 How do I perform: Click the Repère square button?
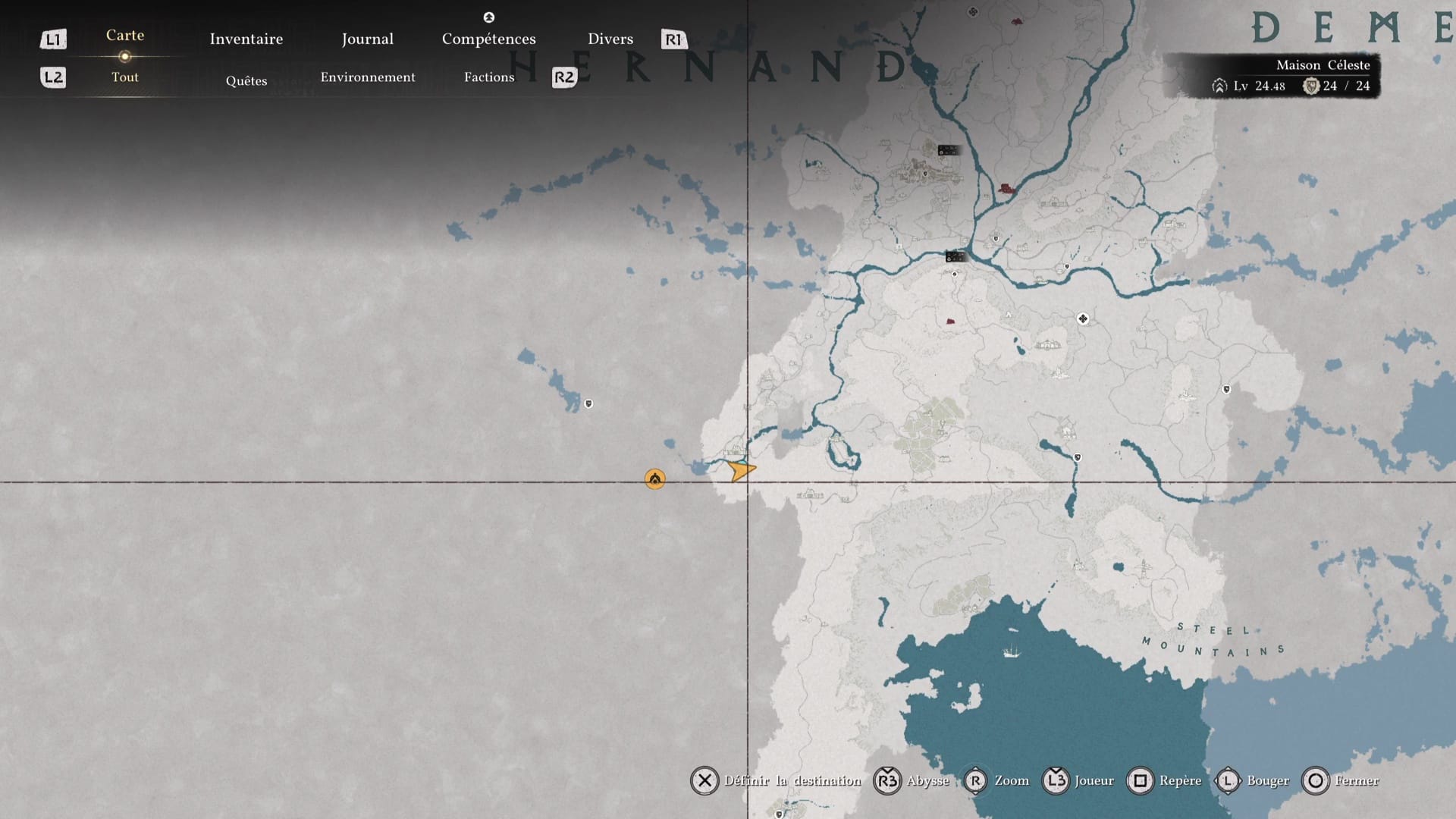1140,780
